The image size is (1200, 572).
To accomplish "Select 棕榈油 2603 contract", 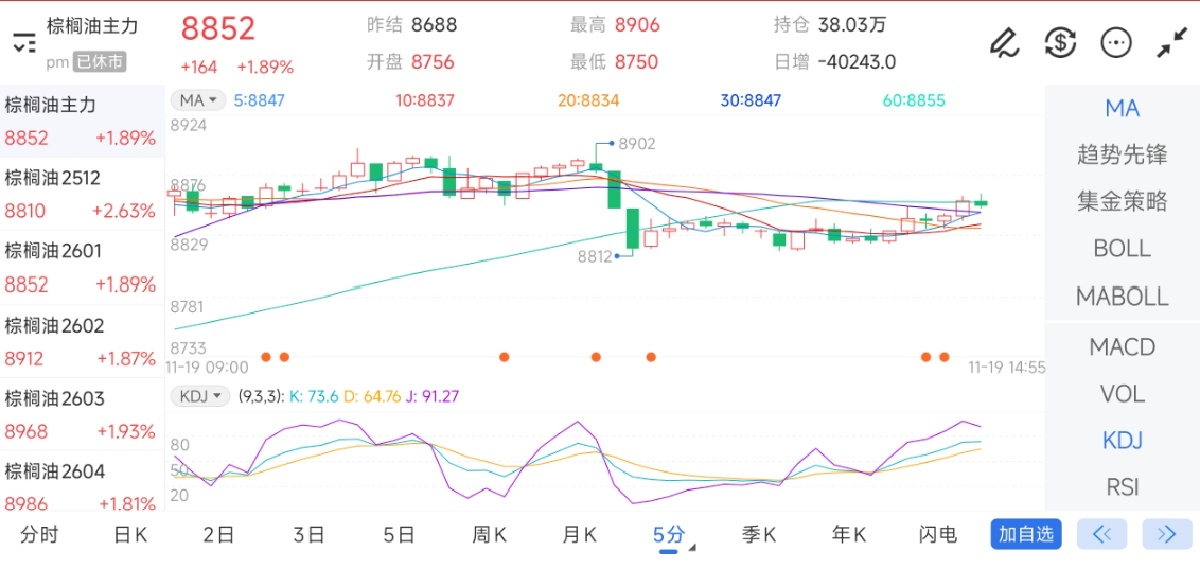I will [82, 415].
